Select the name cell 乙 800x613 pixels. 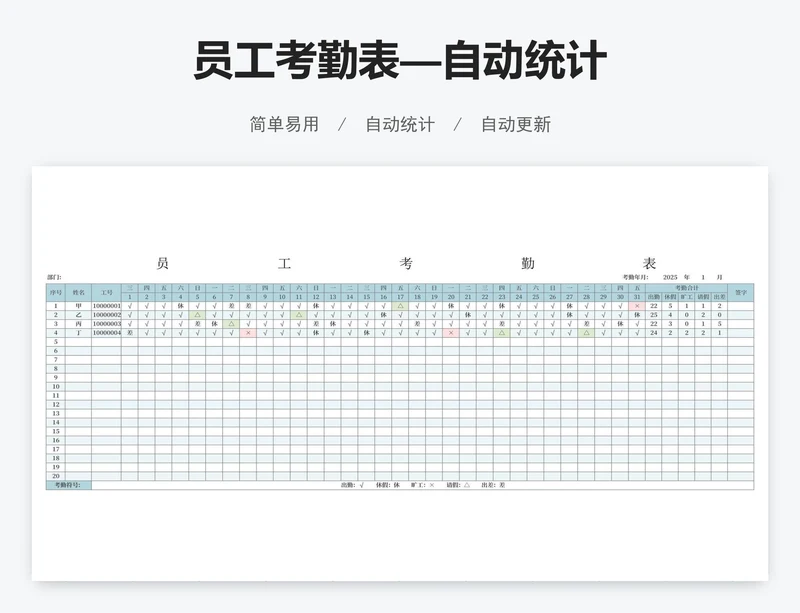pyautogui.click(x=79, y=315)
